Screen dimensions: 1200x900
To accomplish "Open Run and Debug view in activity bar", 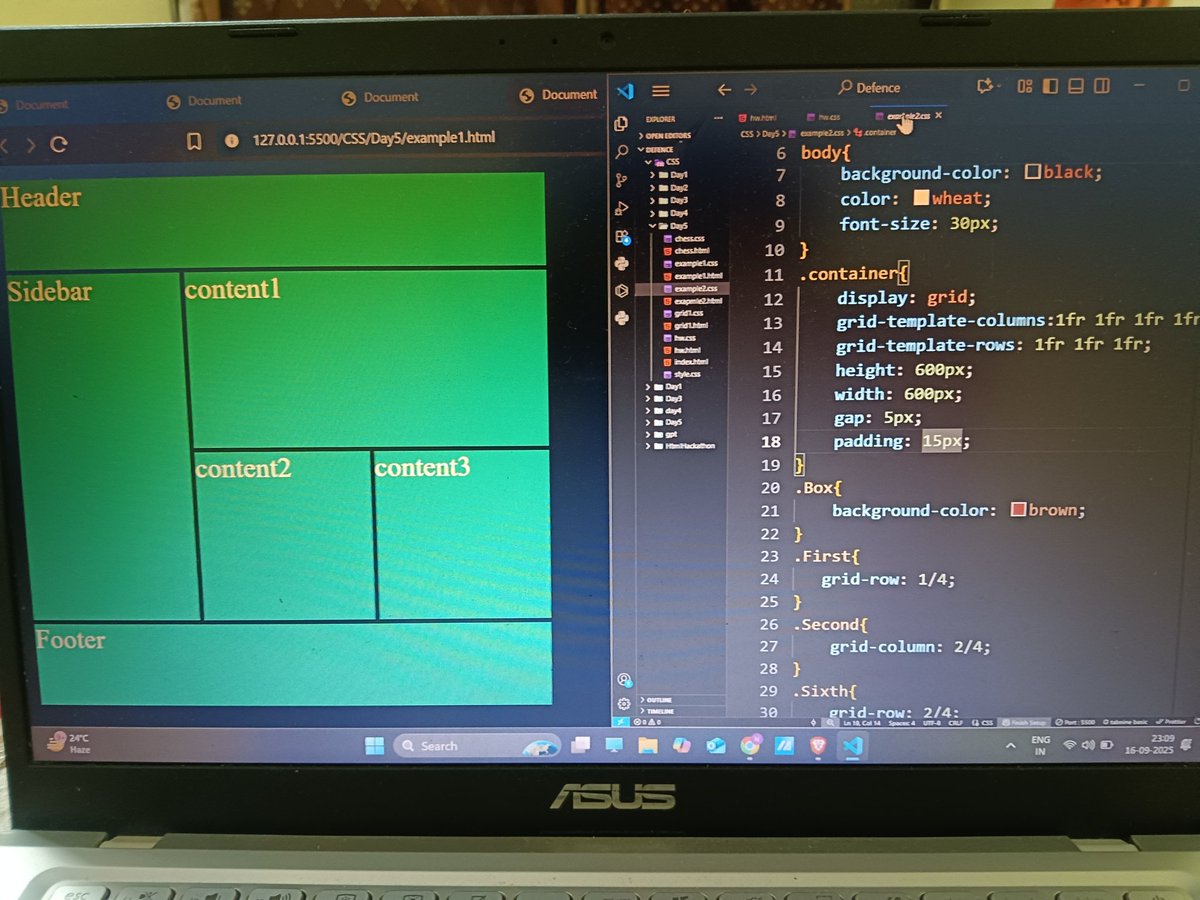I will click(x=621, y=208).
